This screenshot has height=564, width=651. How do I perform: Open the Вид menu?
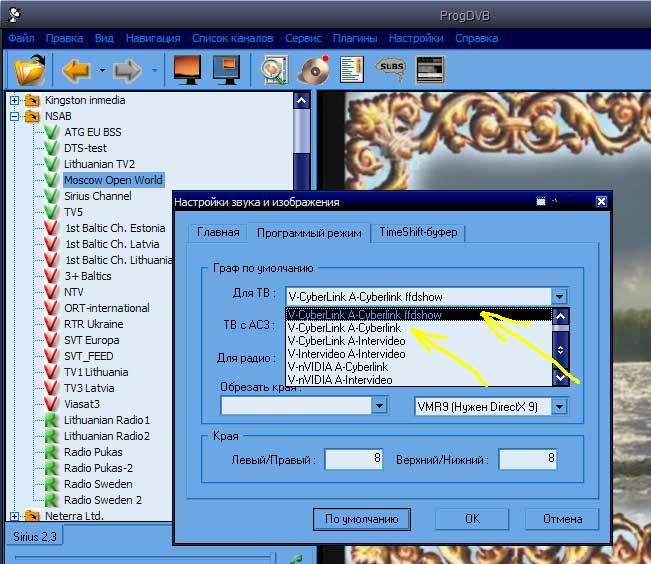[x=104, y=38]
